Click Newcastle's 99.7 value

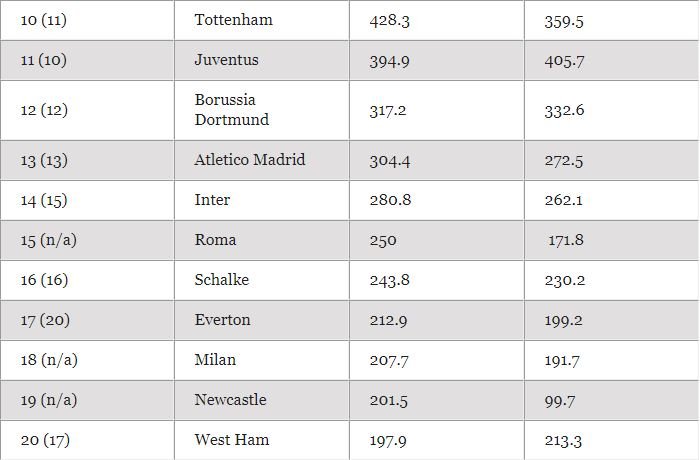coord(560,401)
